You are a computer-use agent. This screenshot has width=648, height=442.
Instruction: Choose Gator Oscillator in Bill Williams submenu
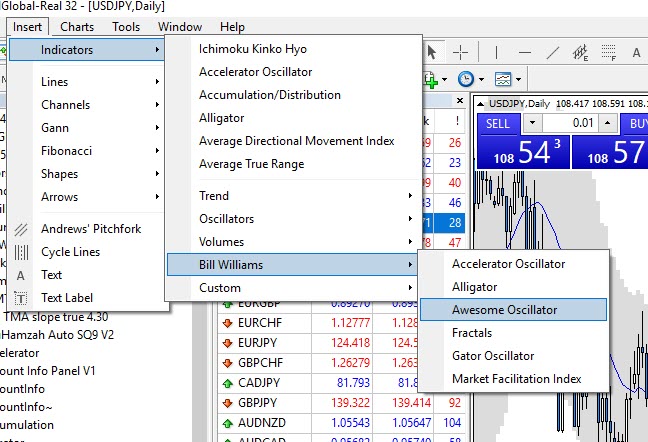point(514,356)
